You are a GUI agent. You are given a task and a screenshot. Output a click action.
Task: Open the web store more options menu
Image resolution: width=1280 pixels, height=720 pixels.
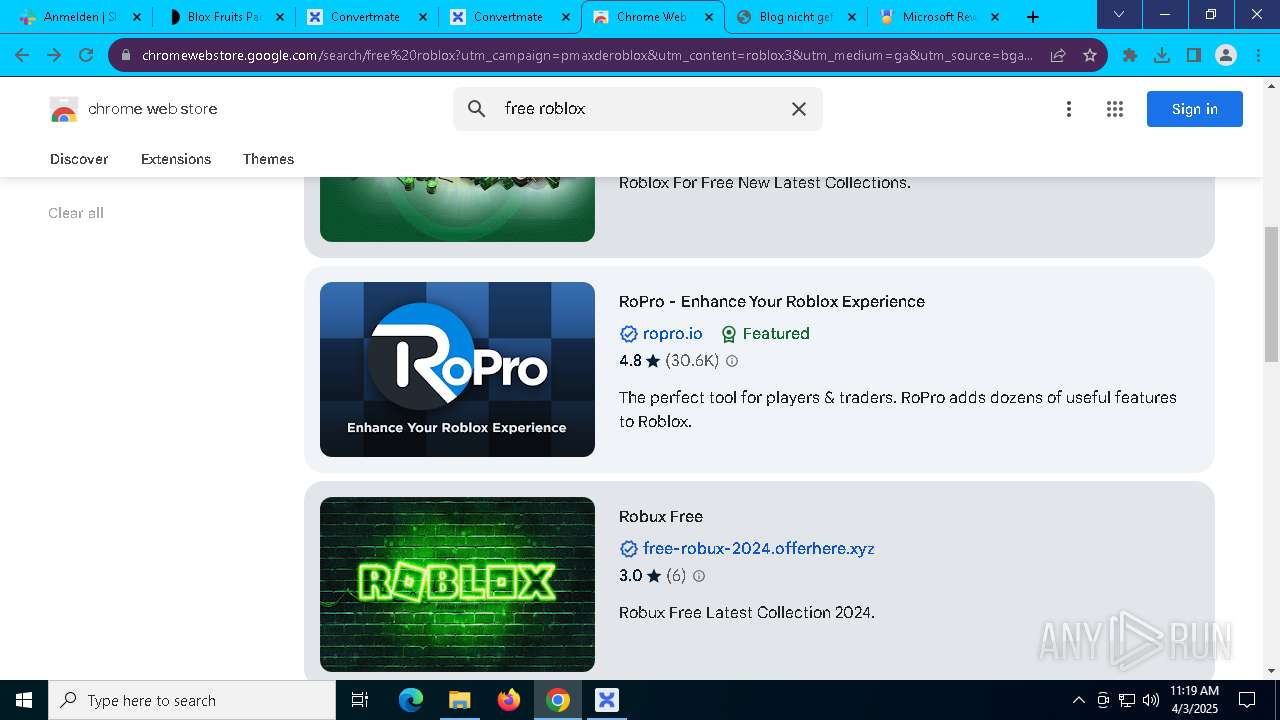coord(1069,109)
